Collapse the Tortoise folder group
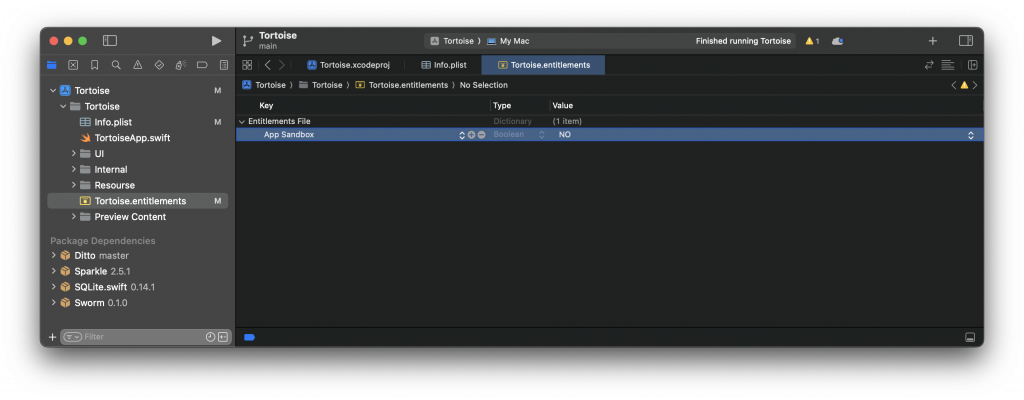1024x400 pixels. [x=63, y=107]
